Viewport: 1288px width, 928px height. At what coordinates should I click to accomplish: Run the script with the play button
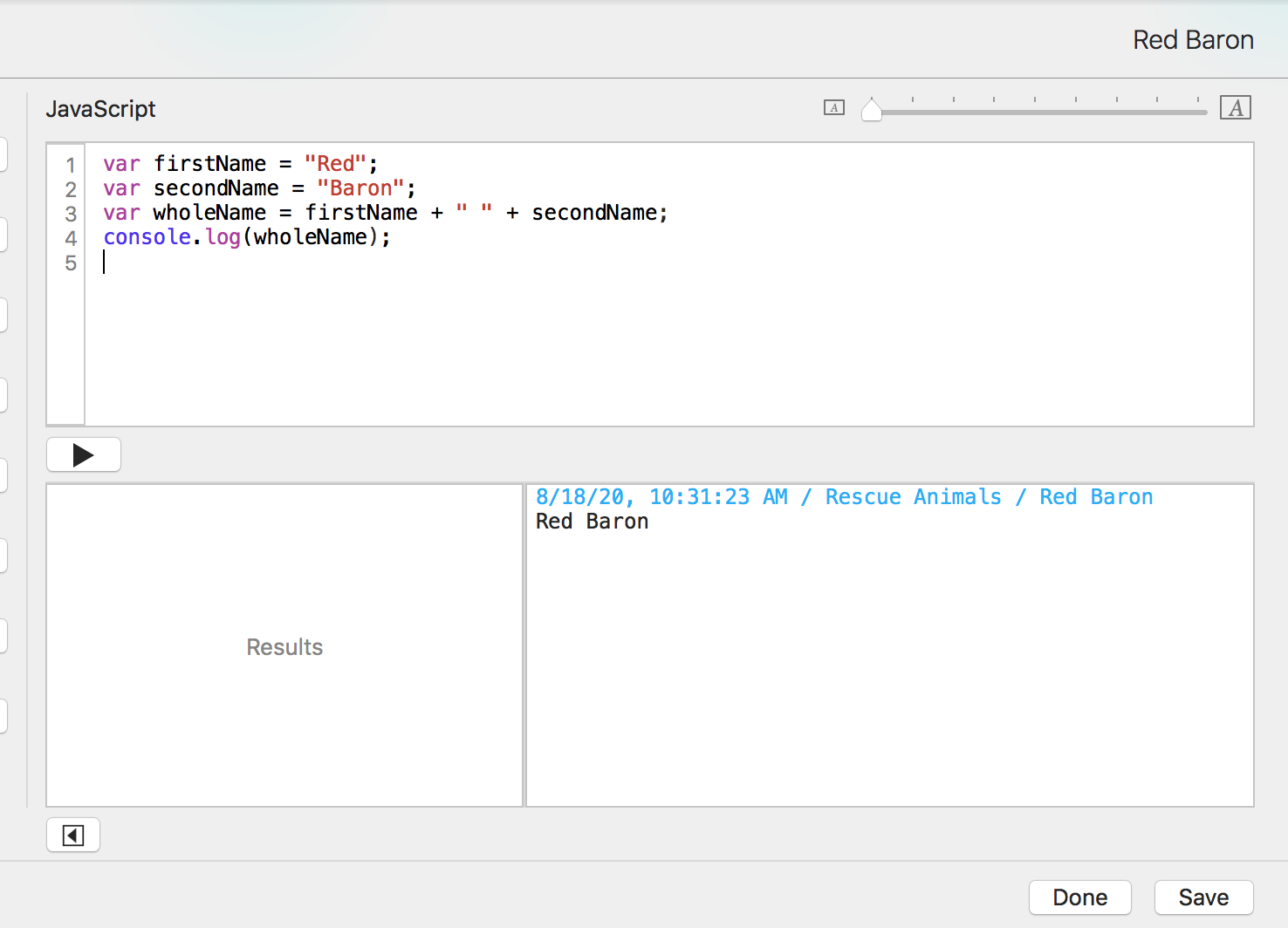coord(83,454)
